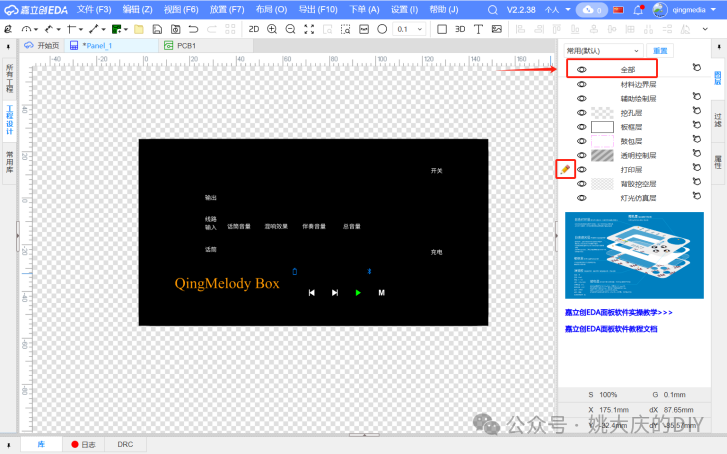
Task: Expand the green board tool dropdown arrow
Action: point(126,30)
